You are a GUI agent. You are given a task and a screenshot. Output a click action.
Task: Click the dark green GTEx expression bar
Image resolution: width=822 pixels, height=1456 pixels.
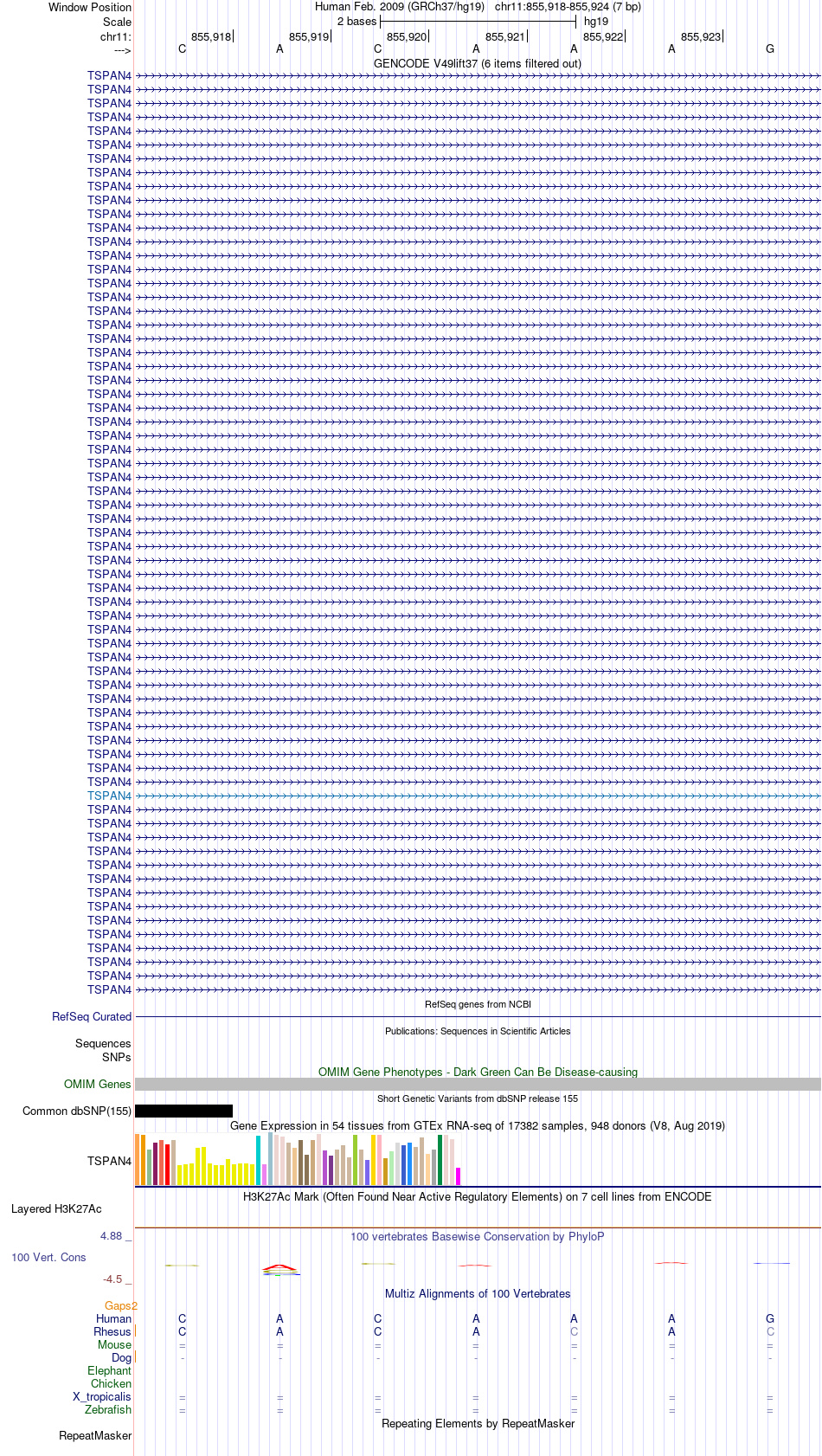click(x=440, y=1160)
